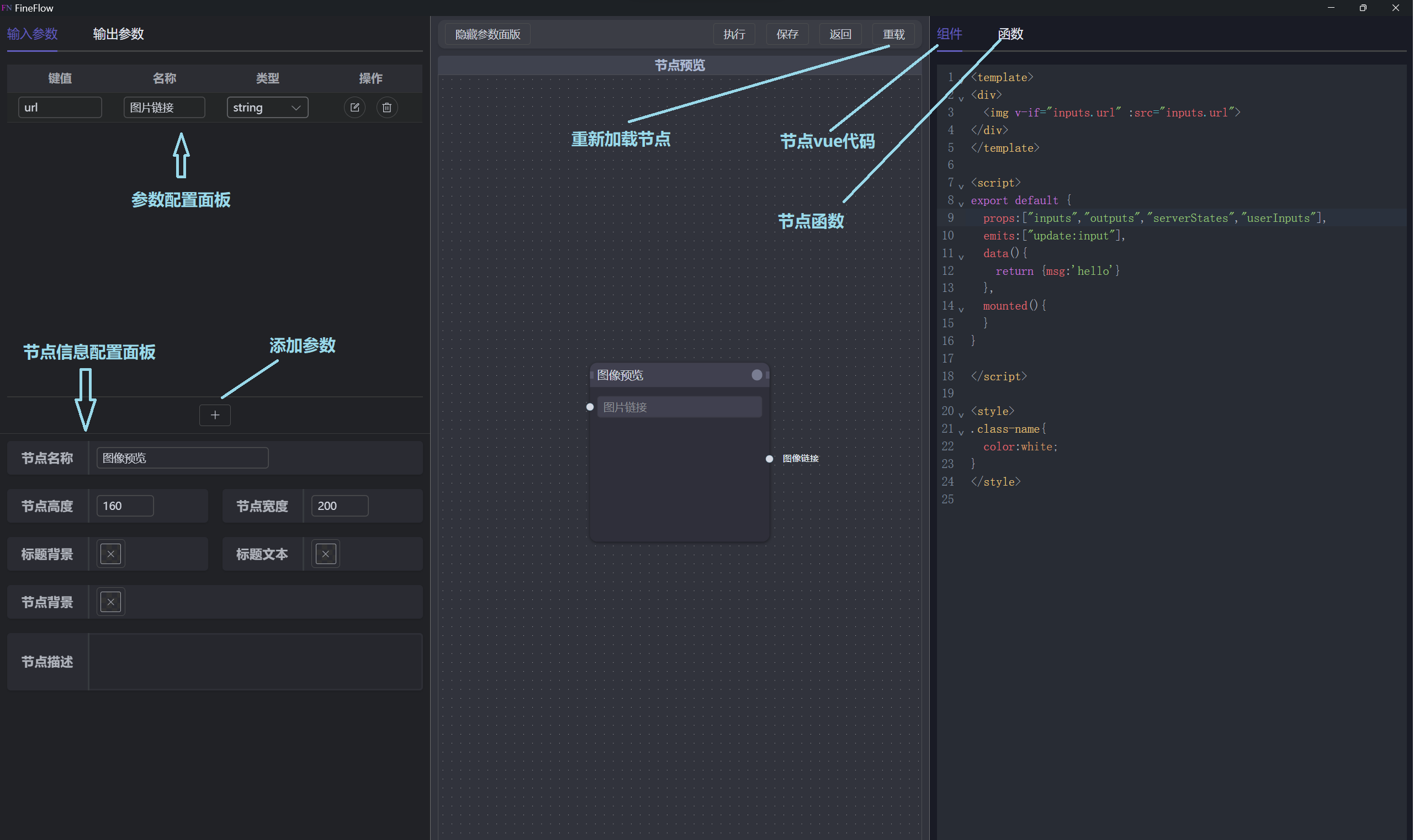Click the FineFlow app logo in title bar
Image resolution: width=1414 pixels, height=840 pixels.
point(7,8)
